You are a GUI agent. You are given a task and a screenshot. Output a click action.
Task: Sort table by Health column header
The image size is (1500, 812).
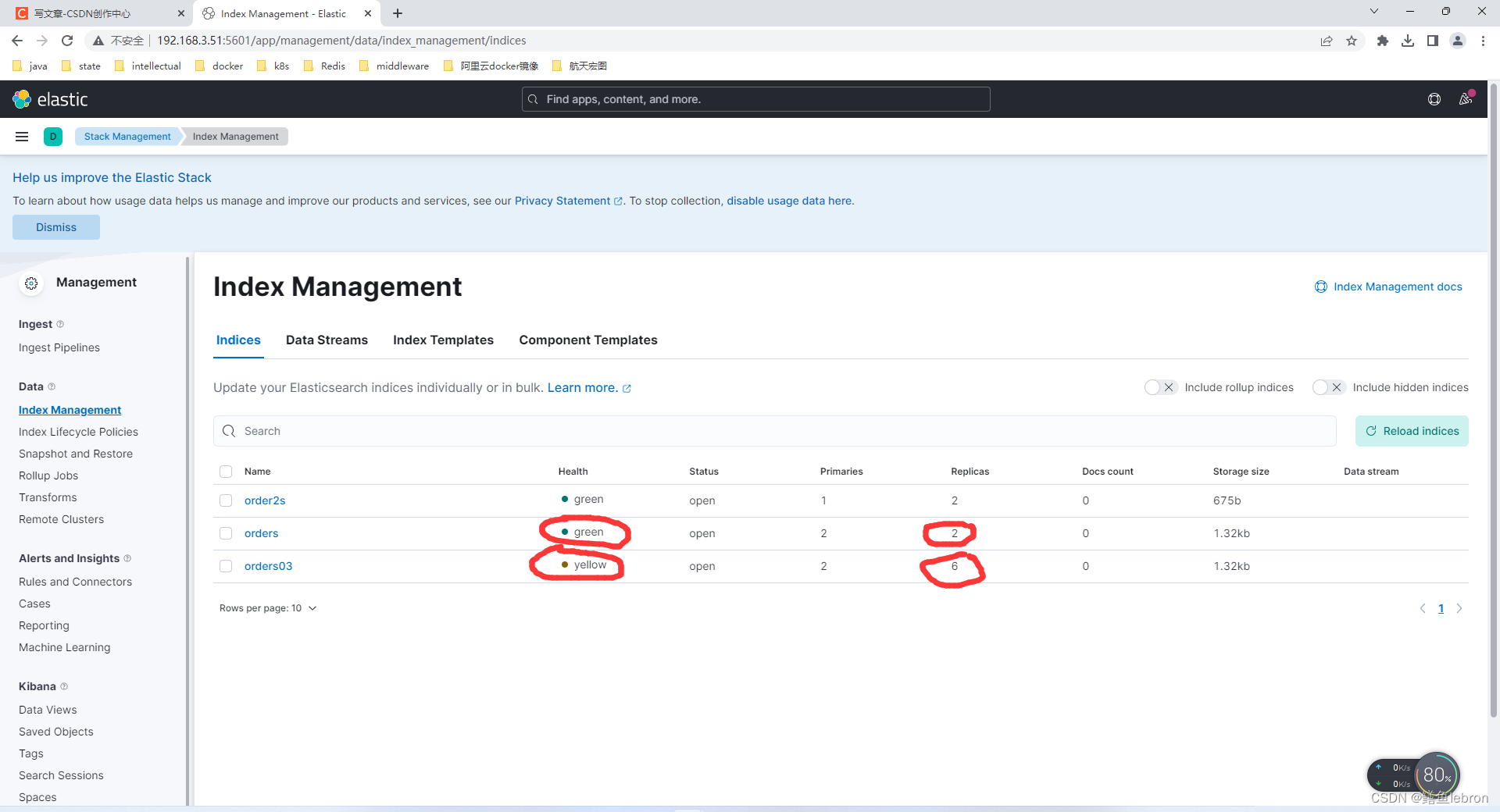[x=573, y=472]
